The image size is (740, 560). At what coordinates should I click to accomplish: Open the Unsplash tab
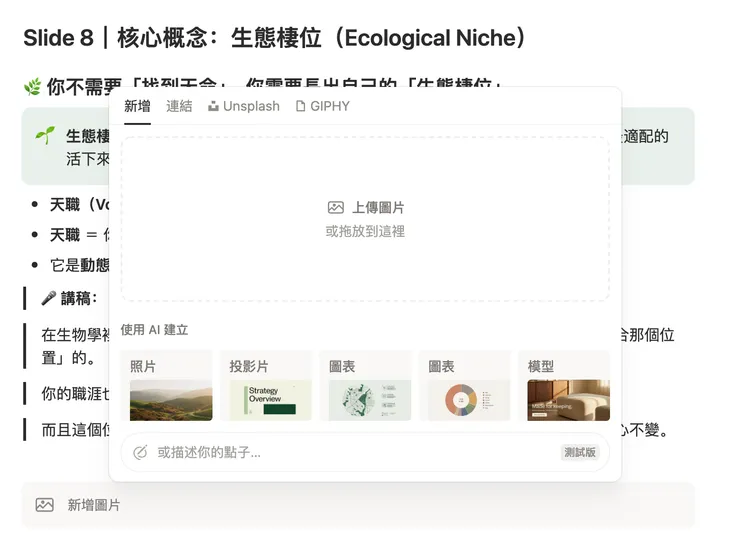(244, 106)
